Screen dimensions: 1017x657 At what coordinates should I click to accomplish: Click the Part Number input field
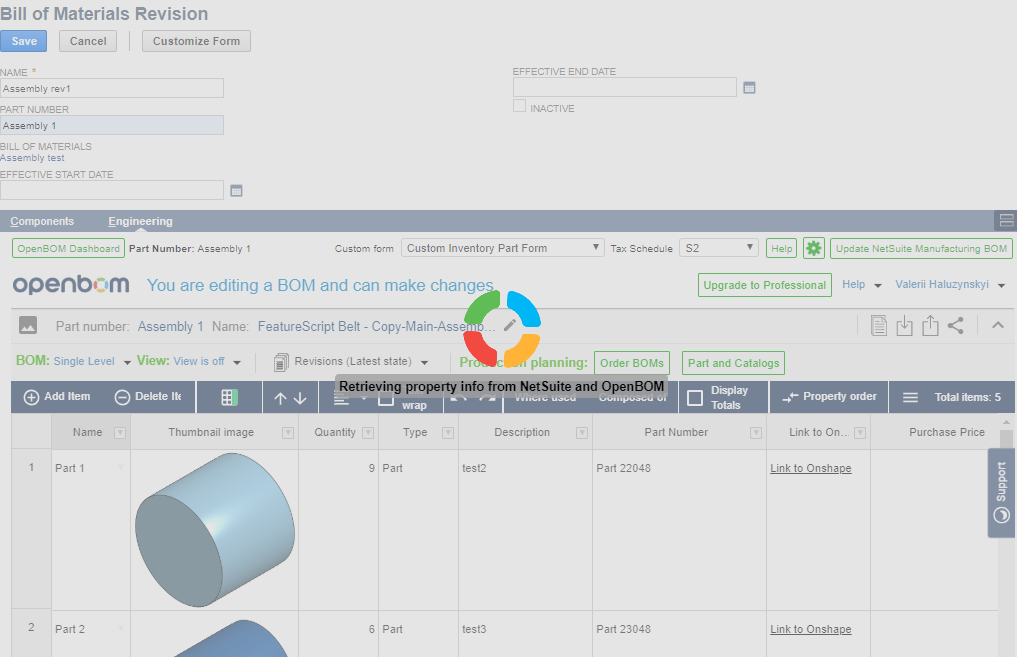112,125
